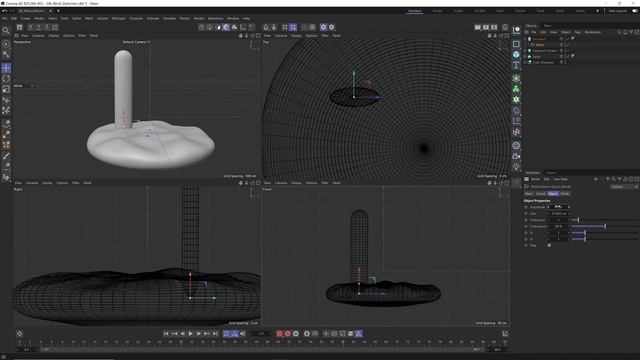This screenshot has height=360, width=640.
Task: Go to the end of the timeline
Action: coord(215,334)
